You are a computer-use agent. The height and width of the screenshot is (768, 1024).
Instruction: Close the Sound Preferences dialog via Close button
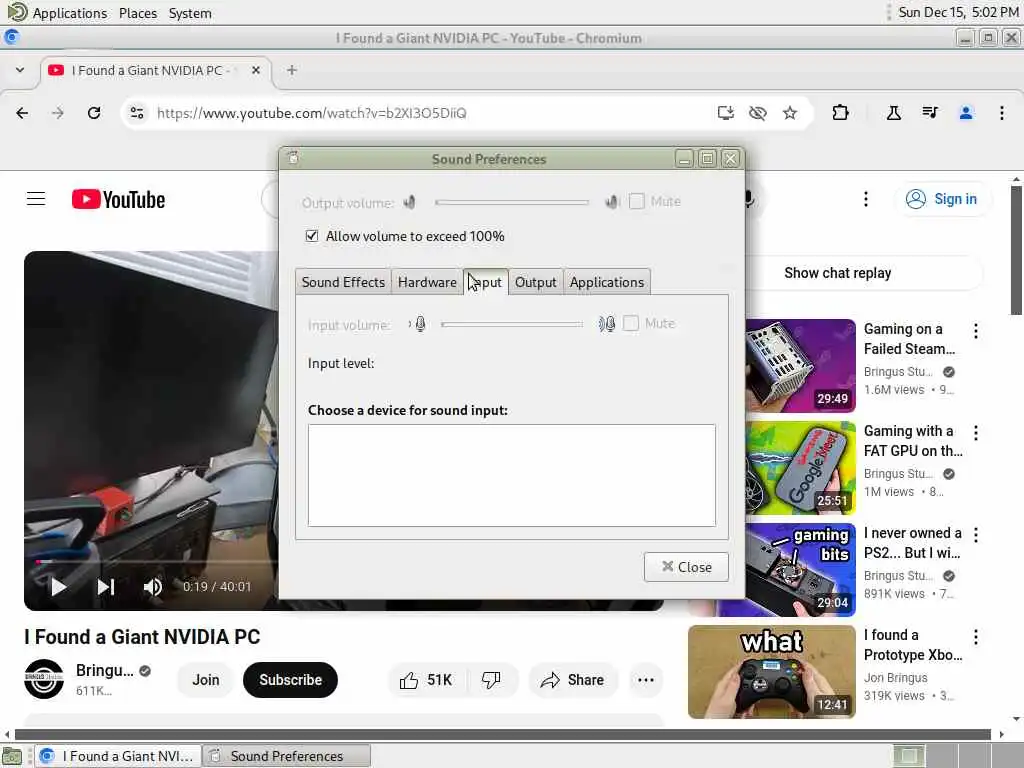point(686,567)
